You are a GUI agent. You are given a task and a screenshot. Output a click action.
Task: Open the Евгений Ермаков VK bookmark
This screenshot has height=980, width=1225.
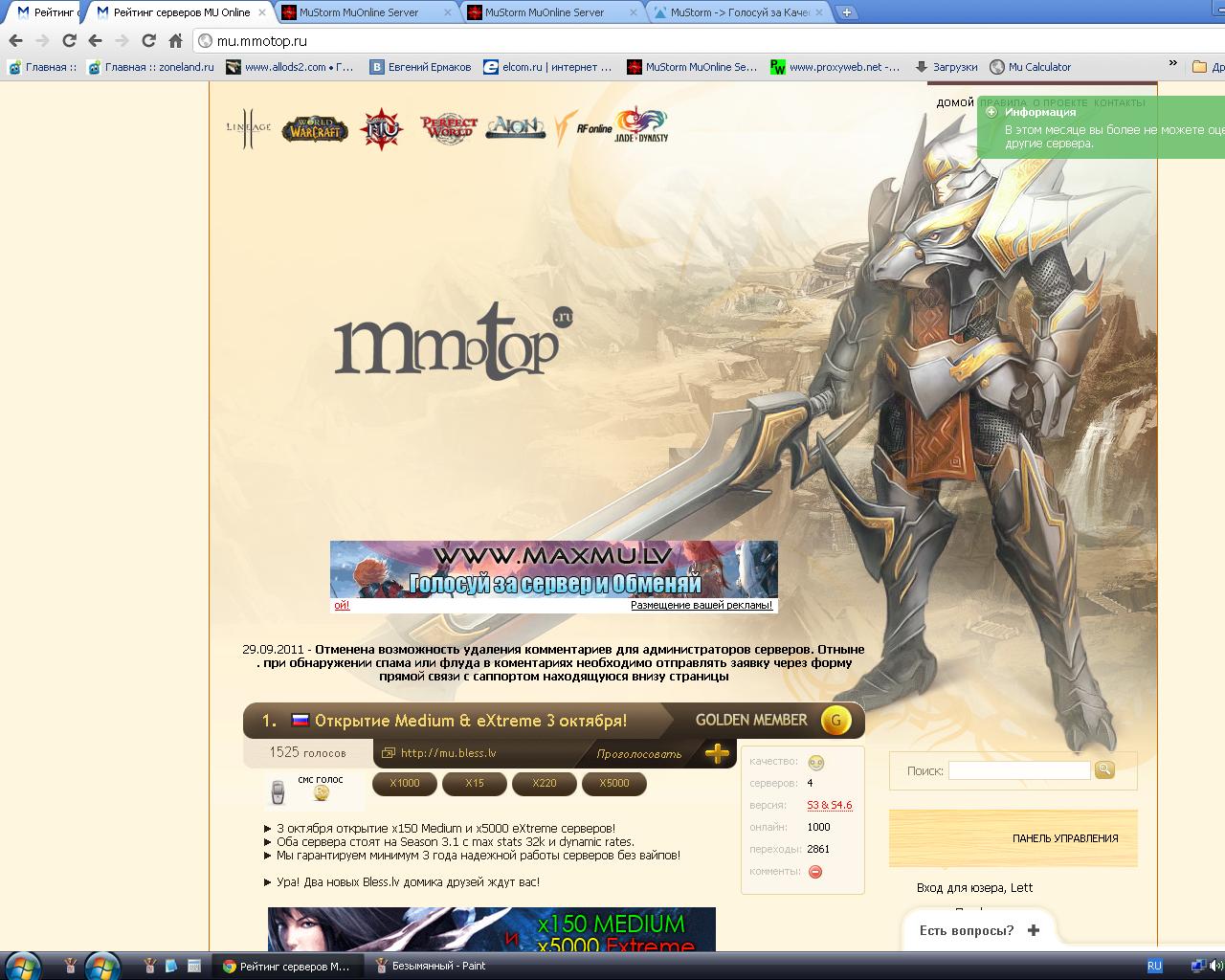click(421, 67)
